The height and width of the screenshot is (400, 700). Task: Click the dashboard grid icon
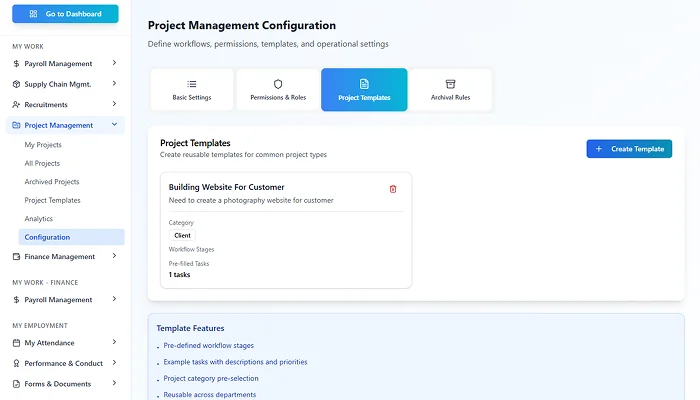[x=34, y=14]
